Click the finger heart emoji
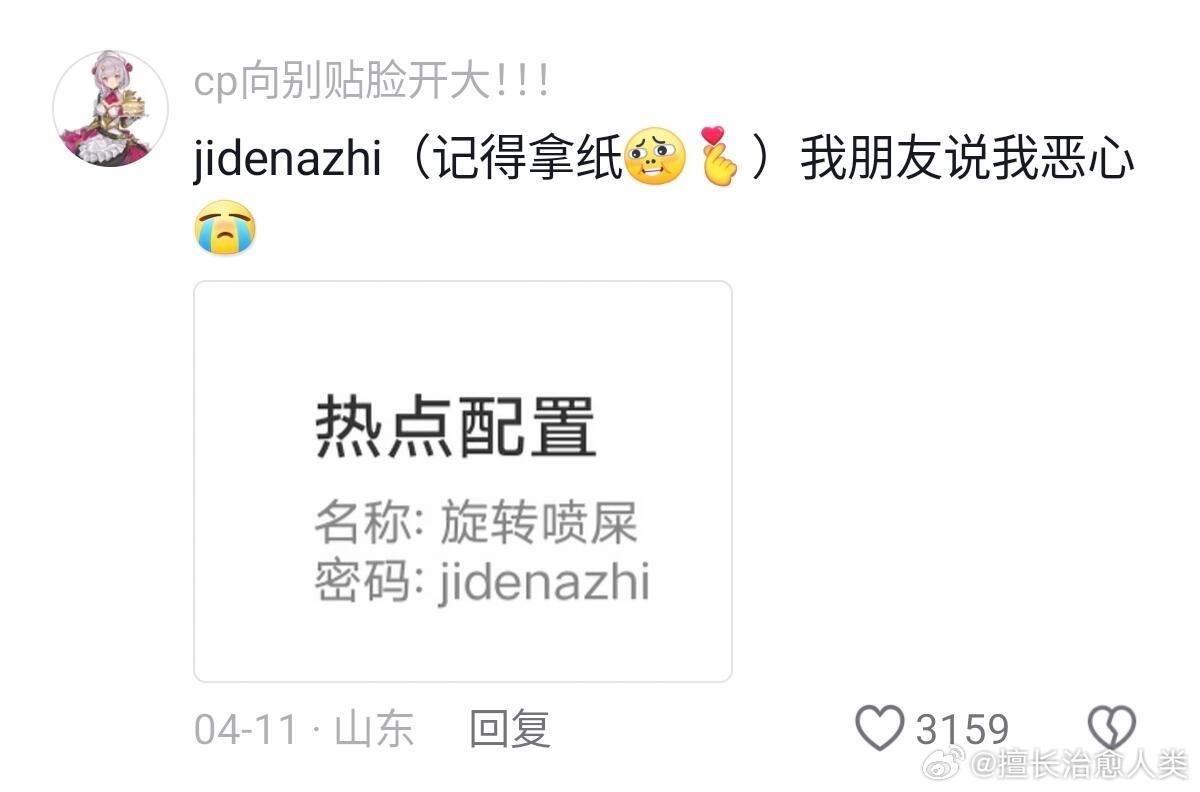The image size is (1200, 792). click(719, 156)
